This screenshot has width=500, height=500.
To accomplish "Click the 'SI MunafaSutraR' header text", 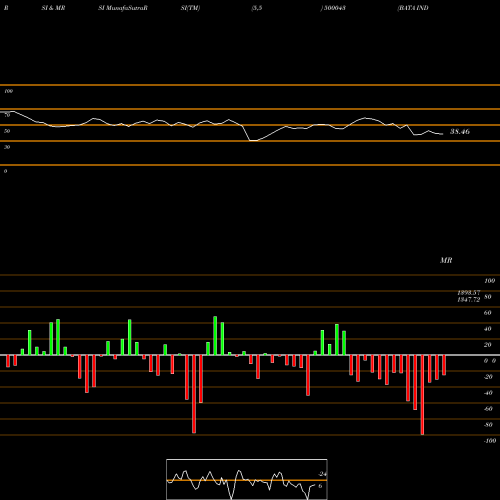I will pos(123,8).
